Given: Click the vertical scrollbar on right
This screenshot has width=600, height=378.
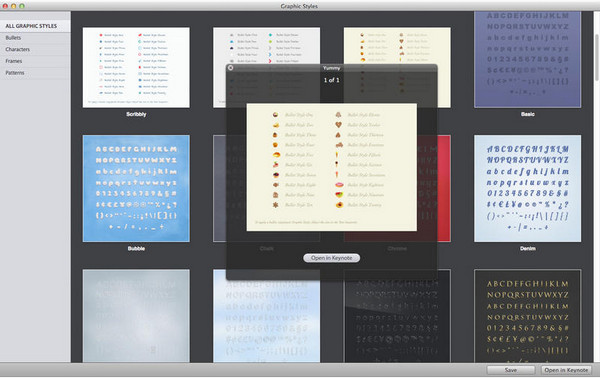Looking at the screenshot, I should [x=596, y=57].
